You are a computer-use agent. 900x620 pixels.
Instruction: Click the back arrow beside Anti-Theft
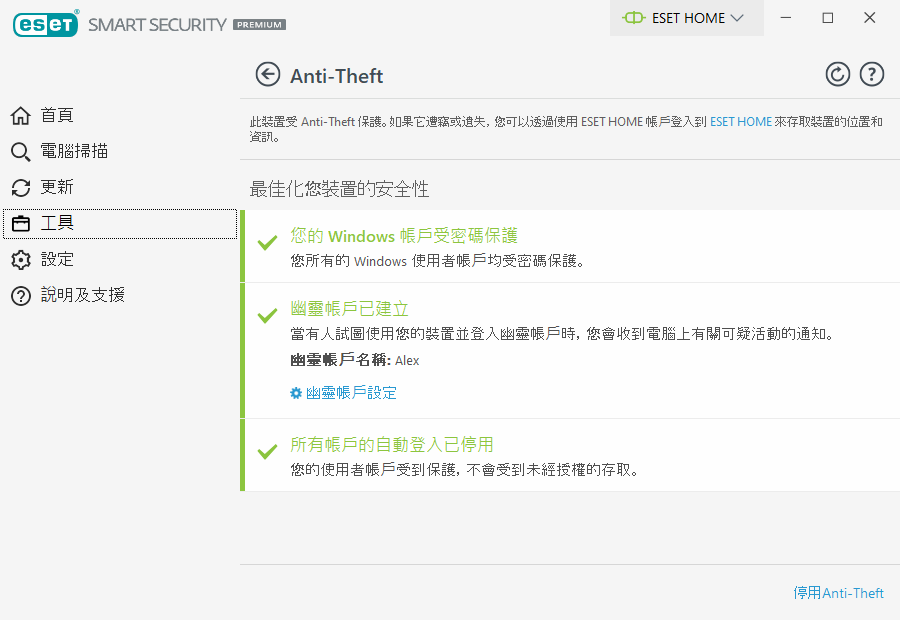pyautogui.click(x=267, y=75)
